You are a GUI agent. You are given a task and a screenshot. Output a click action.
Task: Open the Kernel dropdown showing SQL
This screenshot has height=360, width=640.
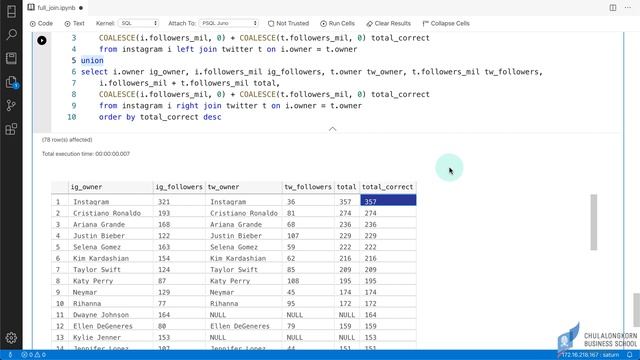138,23
